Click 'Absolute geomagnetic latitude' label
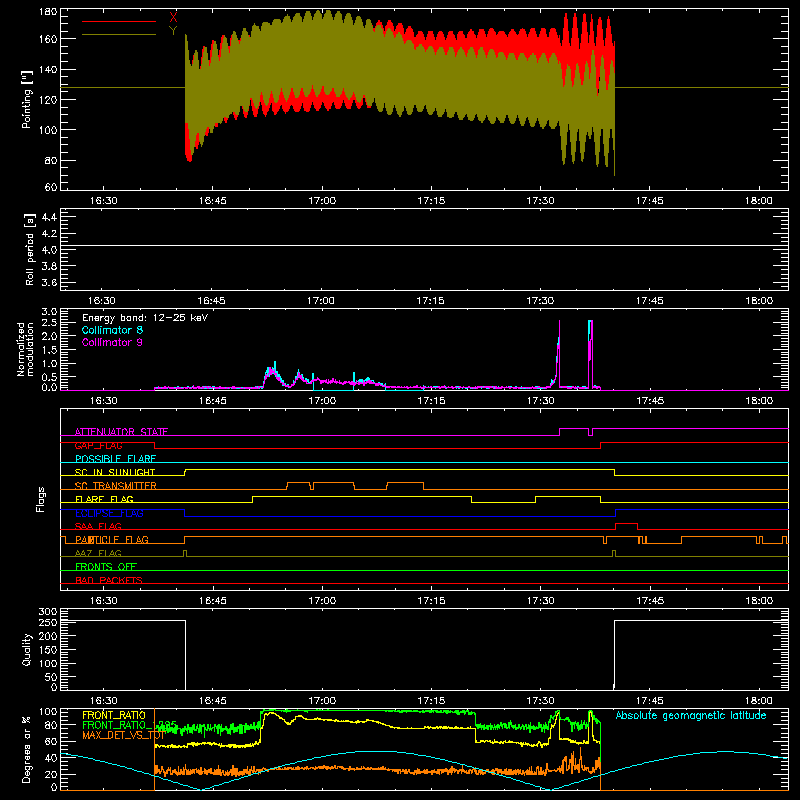This screenshot has height=800, width=800. tap(691, 715)
